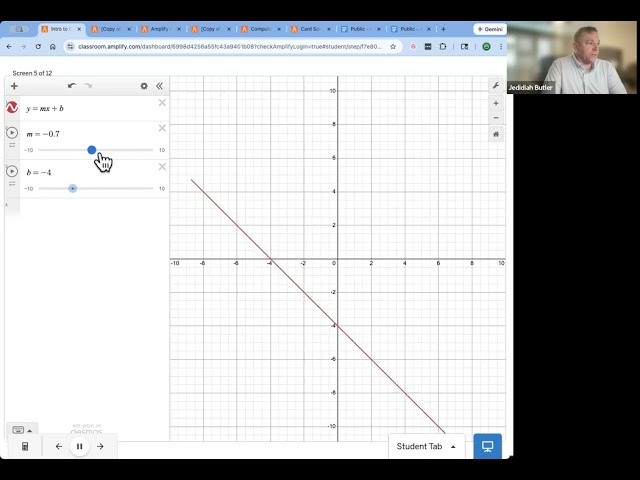Image resolution: width=640 pixels, height=480 pixels.
Task: Expand the Student Tab dropdown
Action: (426, 447)
